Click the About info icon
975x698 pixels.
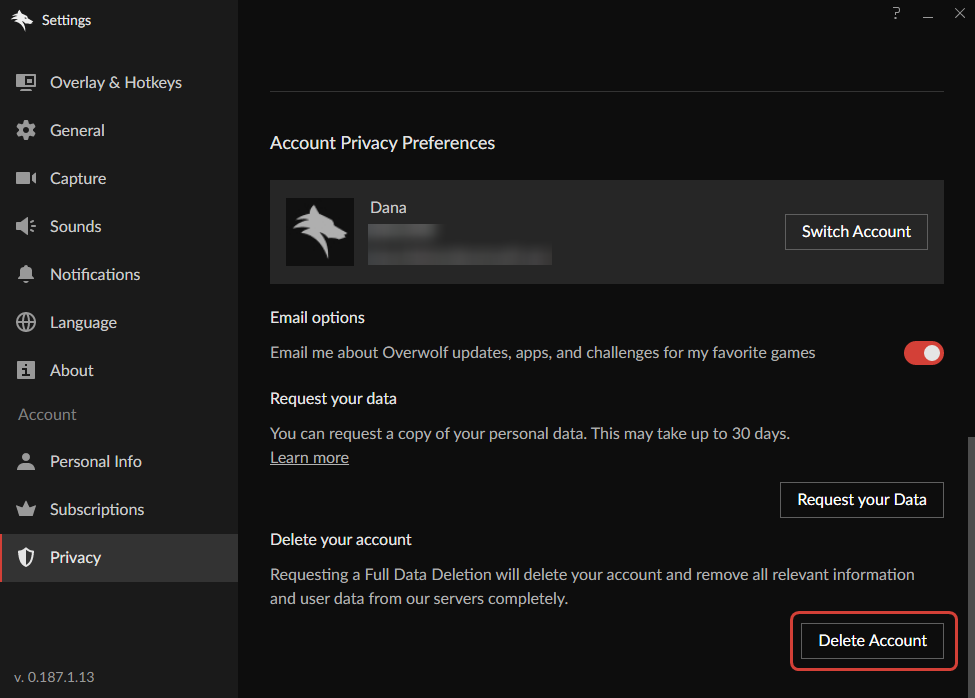click(25, 370)
